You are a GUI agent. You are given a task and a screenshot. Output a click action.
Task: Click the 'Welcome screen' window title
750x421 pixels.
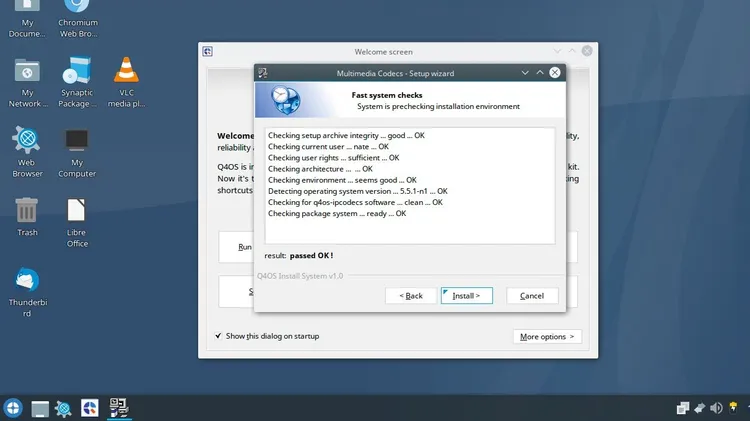pyautogui.click(x=384, y=52)
